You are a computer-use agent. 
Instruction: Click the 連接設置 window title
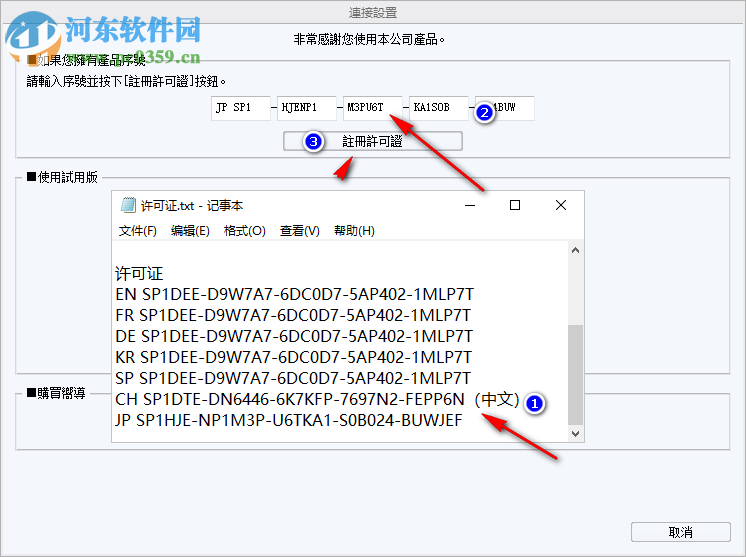coord(373,13)
